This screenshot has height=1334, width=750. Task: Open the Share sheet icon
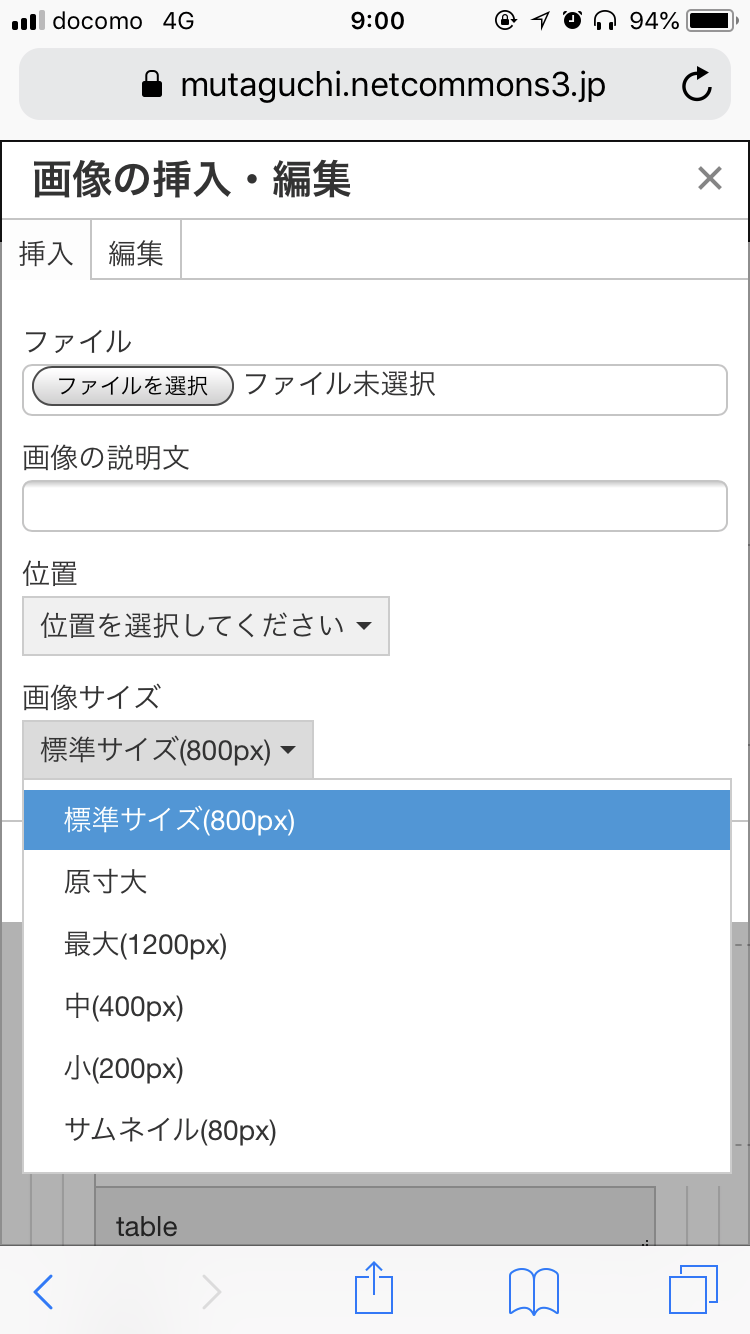point(373,1291)
